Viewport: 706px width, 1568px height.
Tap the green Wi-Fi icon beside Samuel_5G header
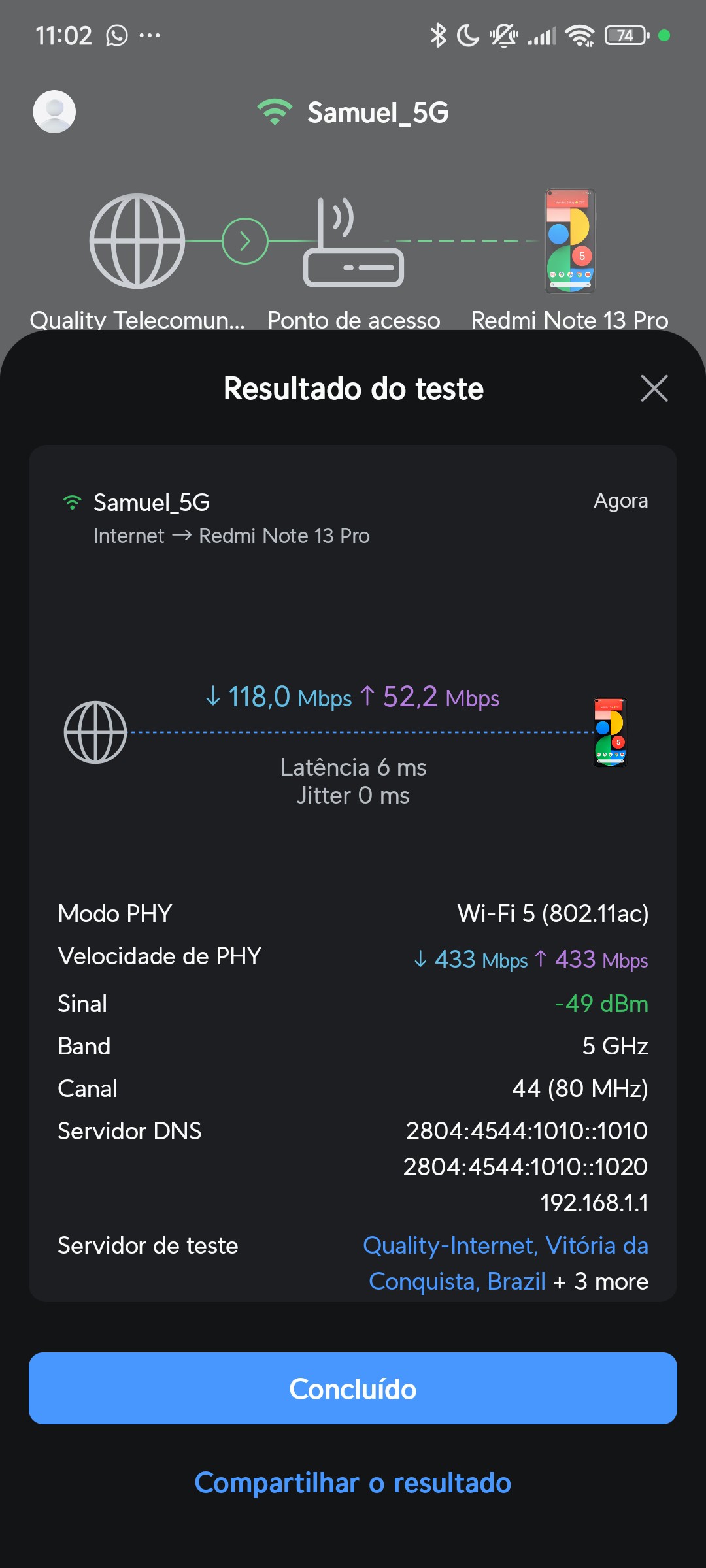pyautogui.click(x=275, y=112)
